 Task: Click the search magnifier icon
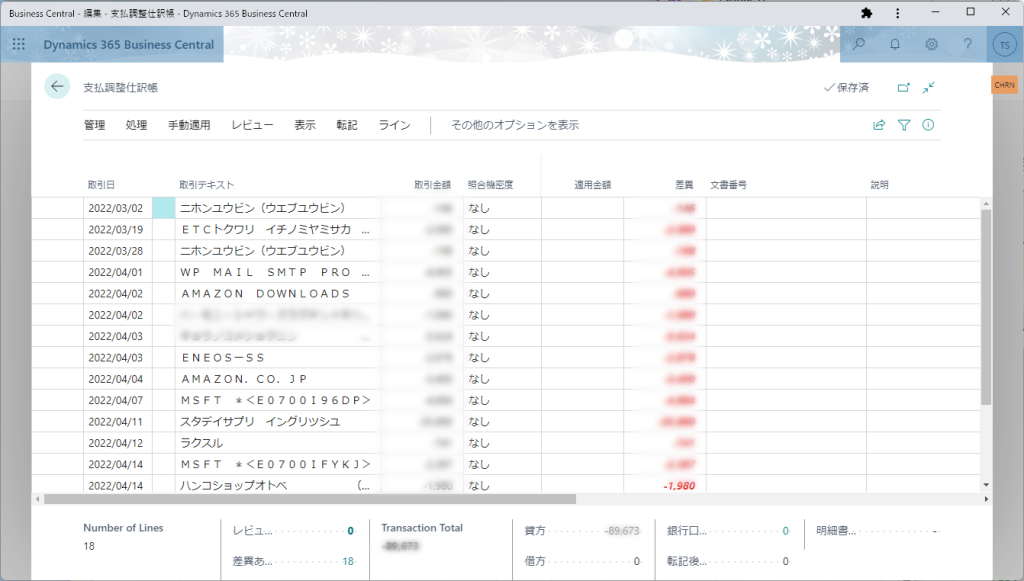[859, 44]
